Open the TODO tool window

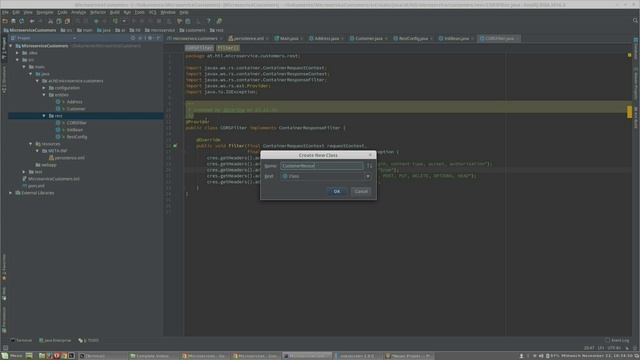point(89,340)
